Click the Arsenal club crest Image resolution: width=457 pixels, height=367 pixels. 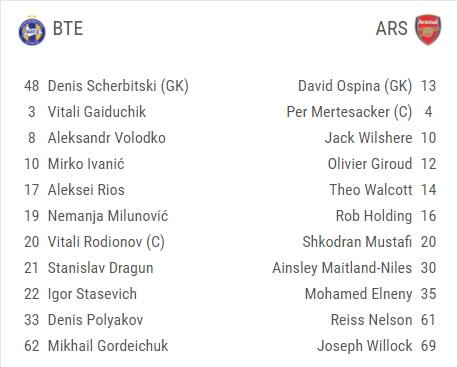pos(428,30)
